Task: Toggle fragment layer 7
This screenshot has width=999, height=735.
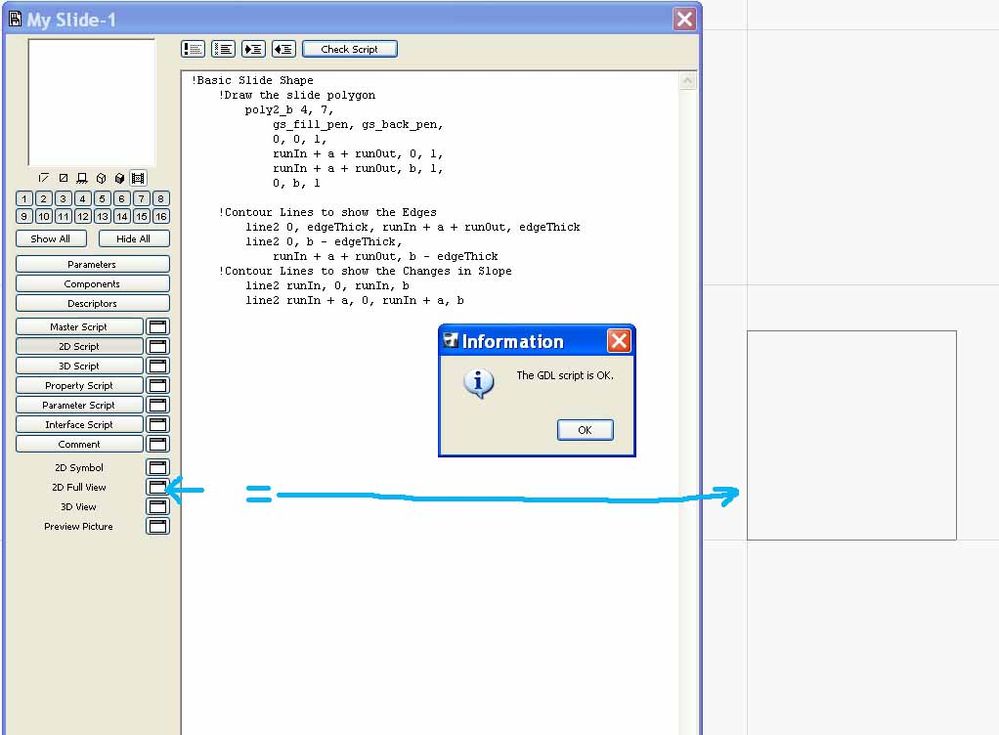Action: pos(141,199)
